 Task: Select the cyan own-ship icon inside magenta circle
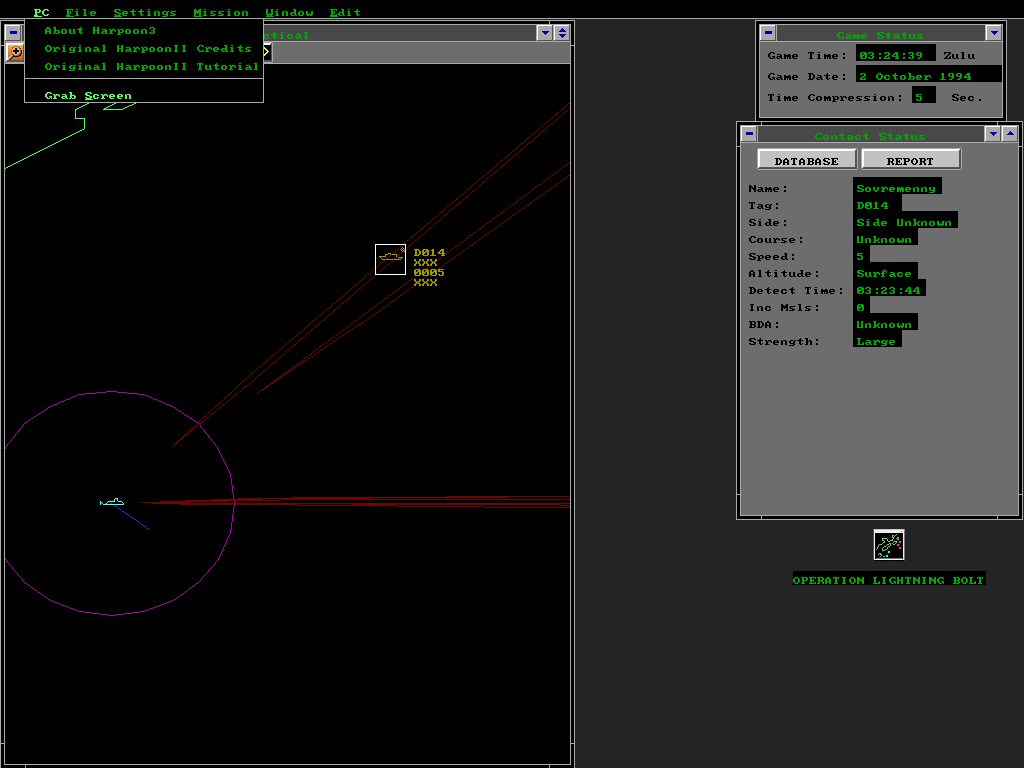[x=112, y=502]
